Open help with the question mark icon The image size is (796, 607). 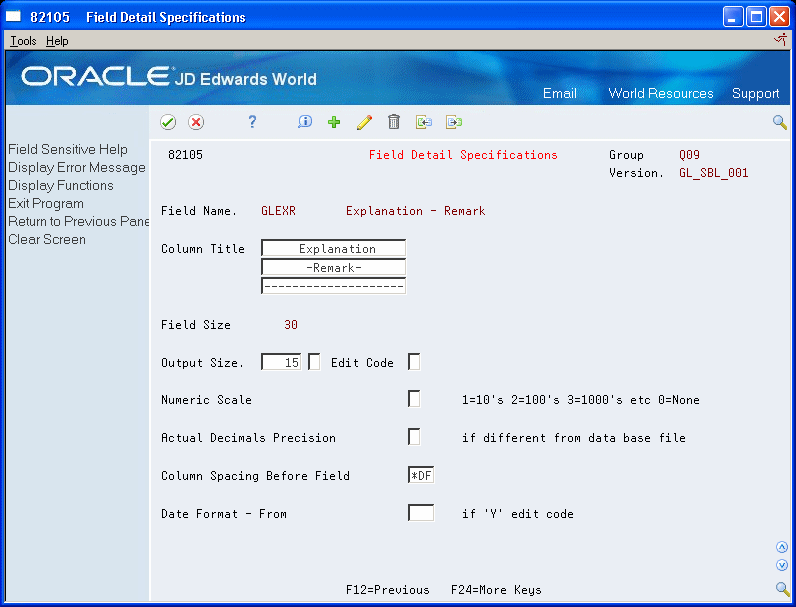click(252, 122)
